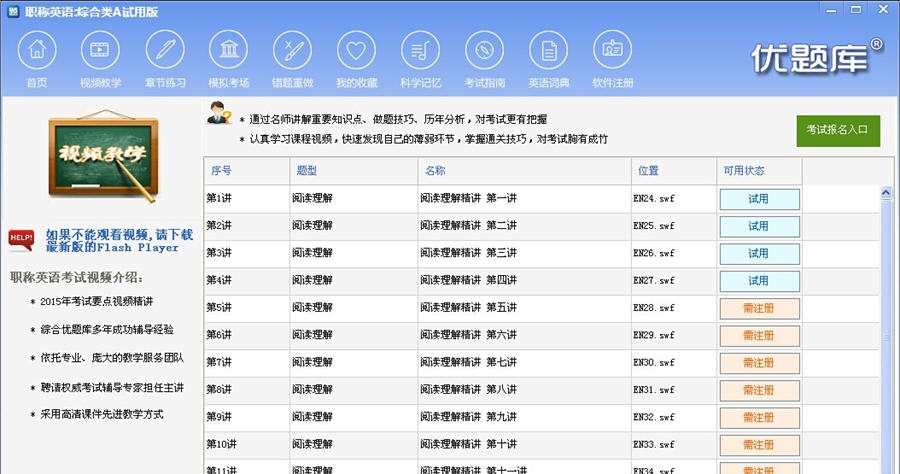
Task: Click the 可用状态 column header
Action: coord(759,170)
